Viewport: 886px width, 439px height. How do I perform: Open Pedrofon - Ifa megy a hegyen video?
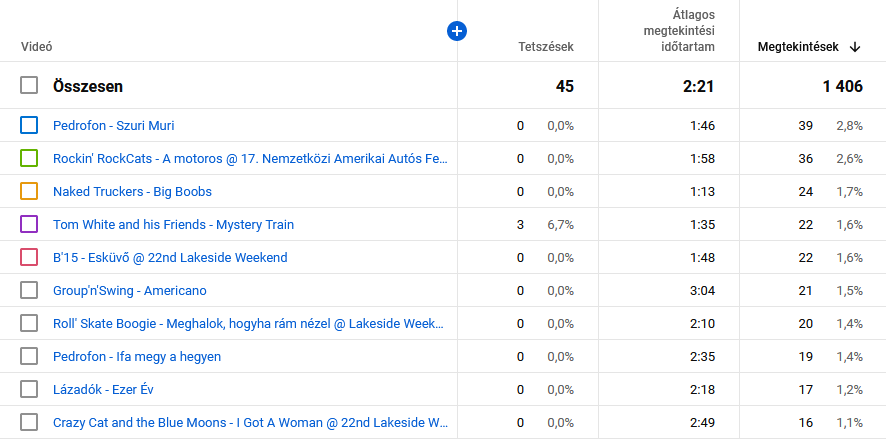tap(137, 356)
